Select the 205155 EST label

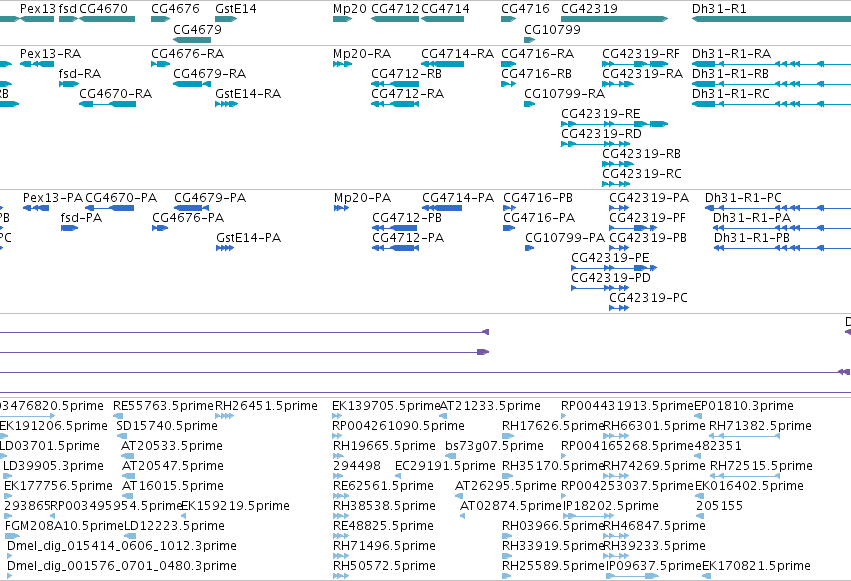pyautogui.click(x=719, y=506)
